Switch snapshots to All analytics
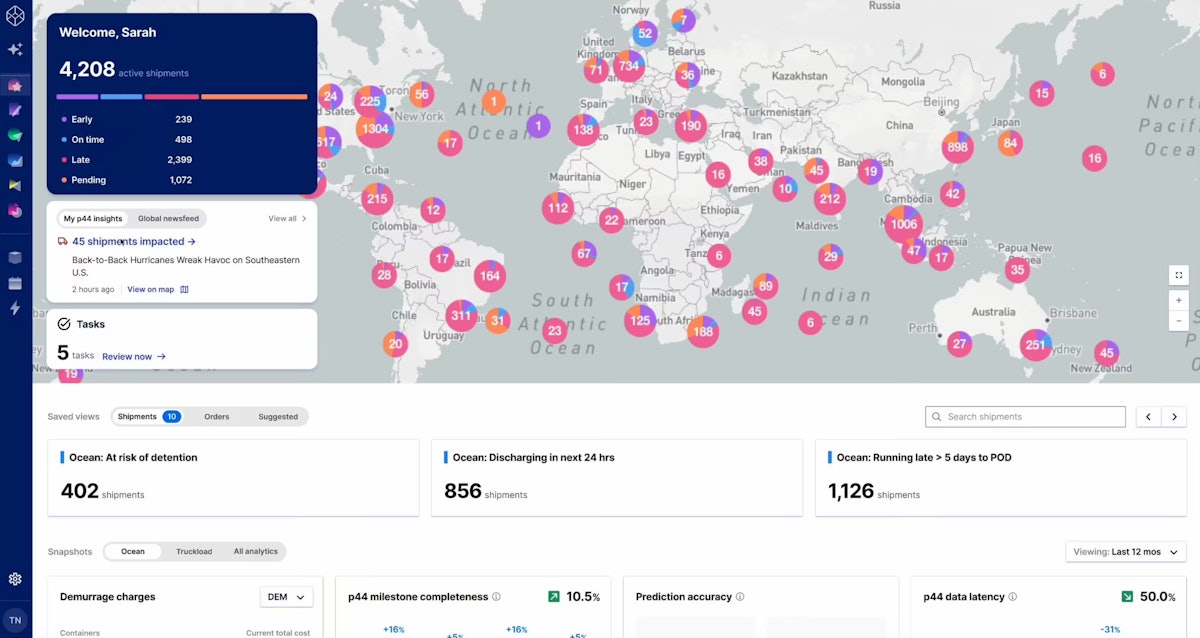Viewport: 1200px width, 638px height. coord(258,551)
